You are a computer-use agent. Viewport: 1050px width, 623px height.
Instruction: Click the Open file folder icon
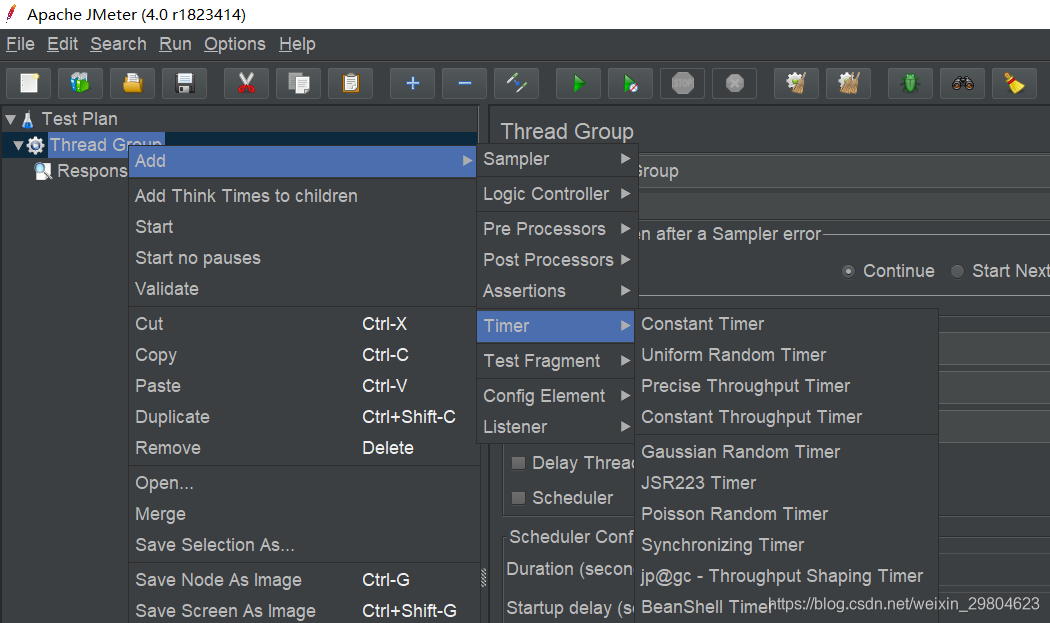tap(133, 84)
